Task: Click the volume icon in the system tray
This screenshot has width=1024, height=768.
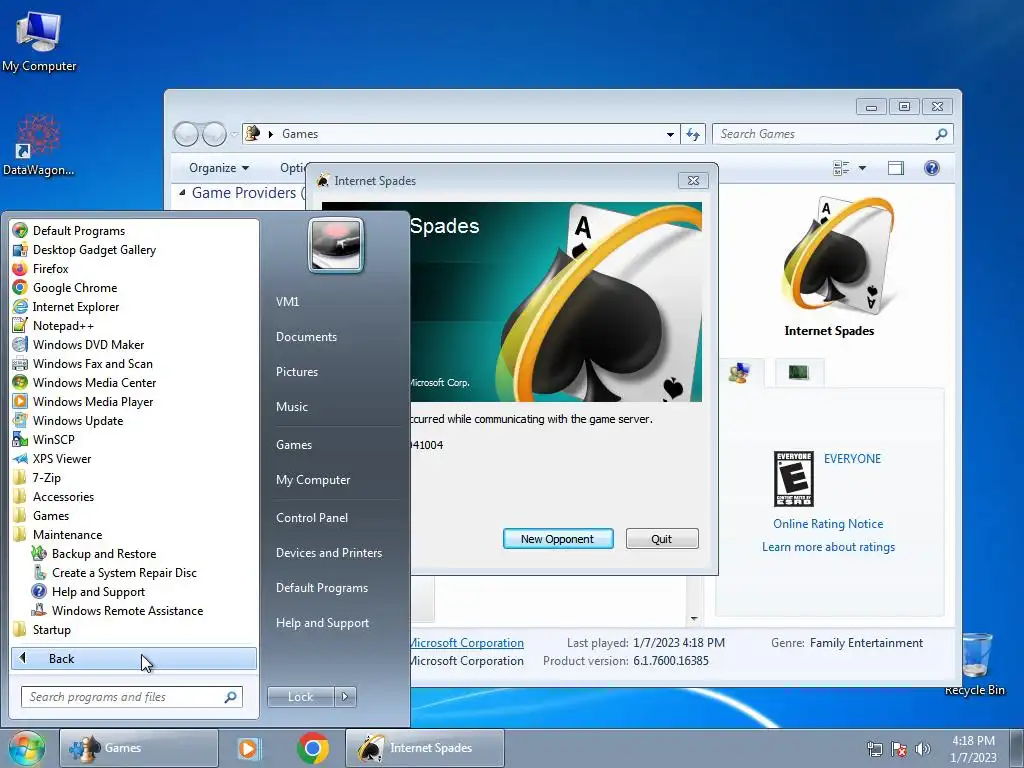Action: [923, 748]
